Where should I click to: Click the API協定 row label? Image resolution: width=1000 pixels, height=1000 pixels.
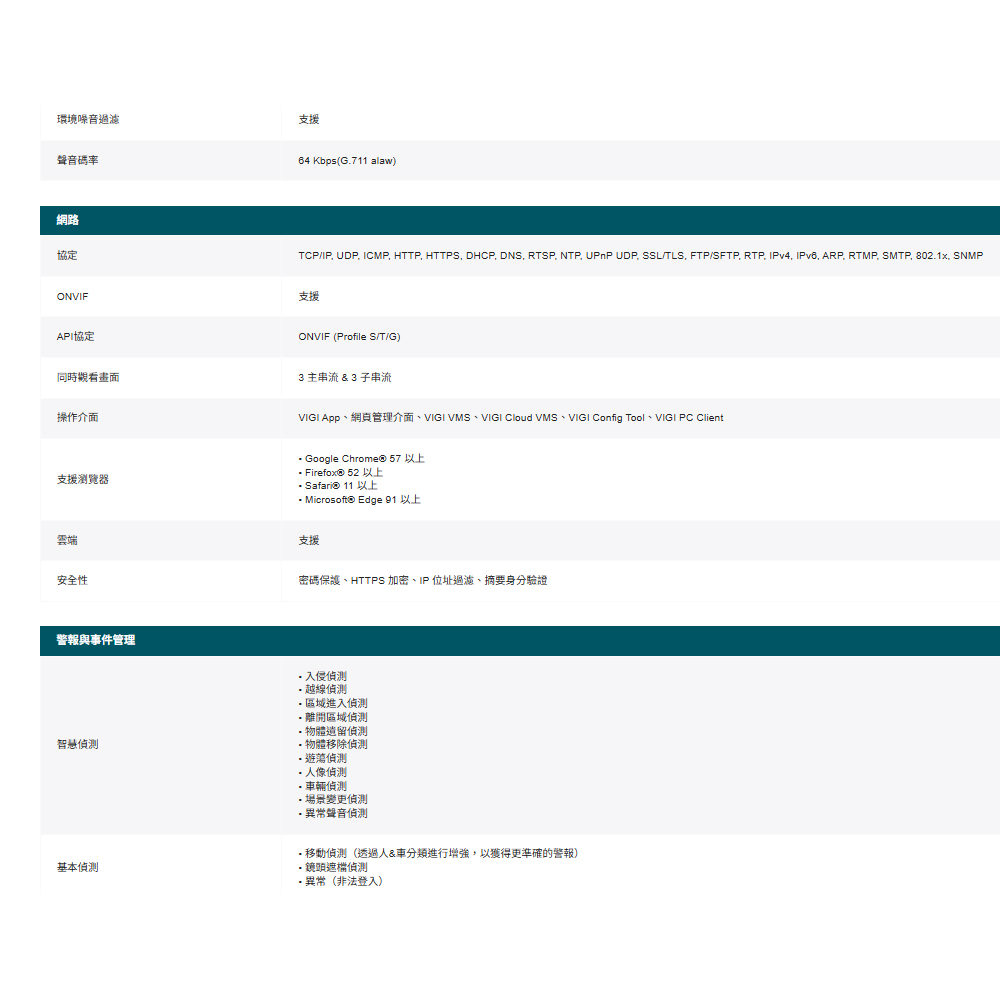pos(75,337)
